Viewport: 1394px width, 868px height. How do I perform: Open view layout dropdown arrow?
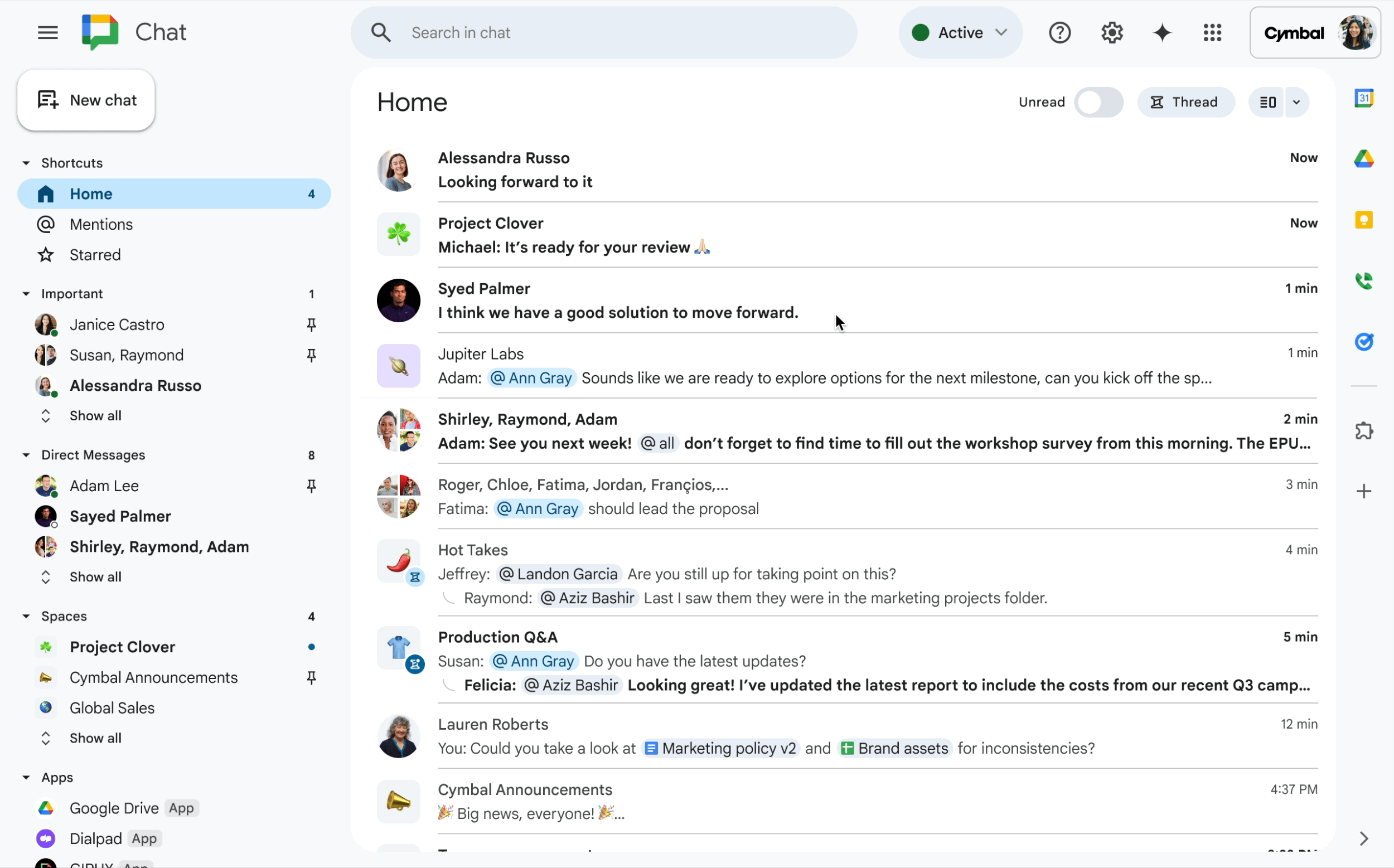pyautogui.click(x=1296, y=102)
